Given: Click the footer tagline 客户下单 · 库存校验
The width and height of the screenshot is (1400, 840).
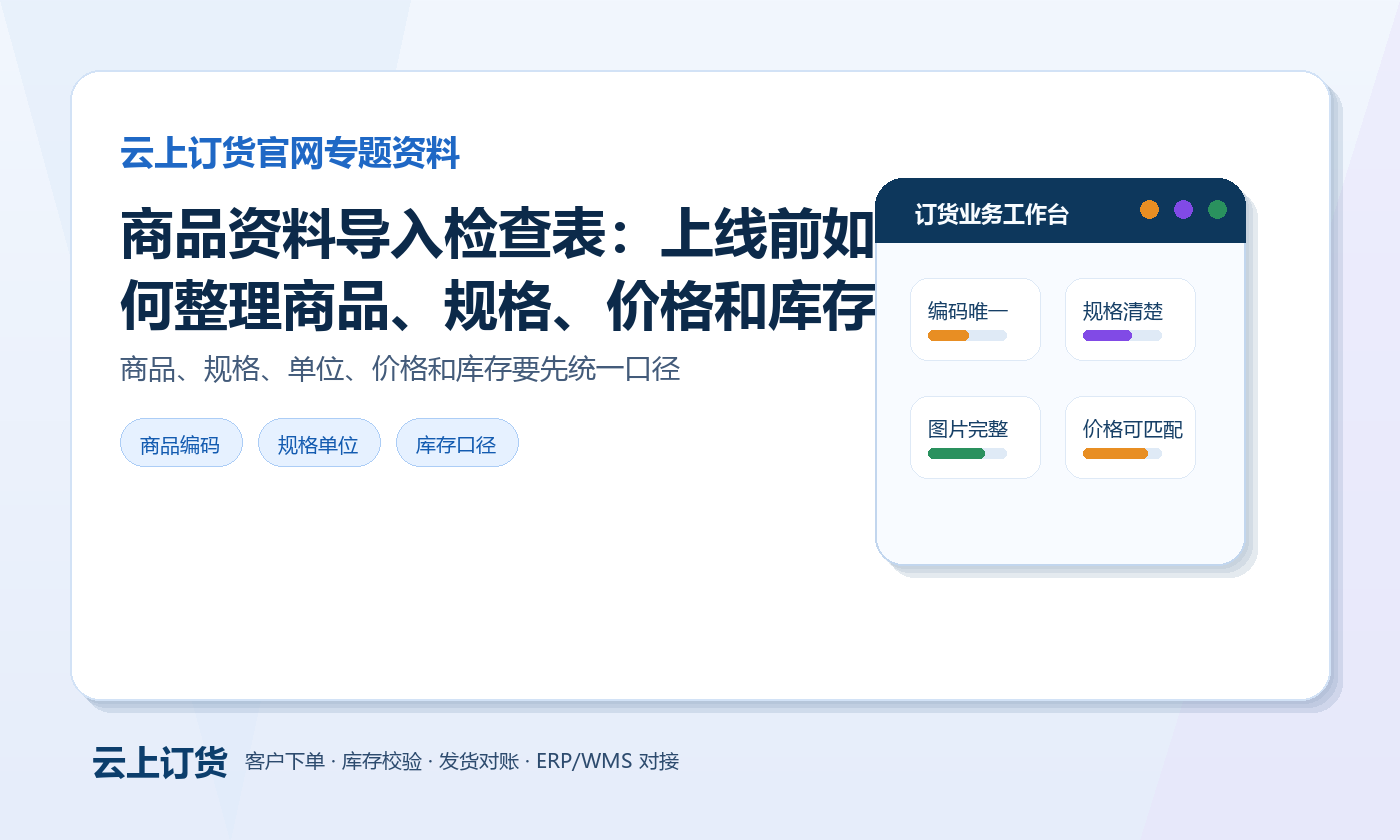Looking at the screenshot, I should tap(333, 762).
